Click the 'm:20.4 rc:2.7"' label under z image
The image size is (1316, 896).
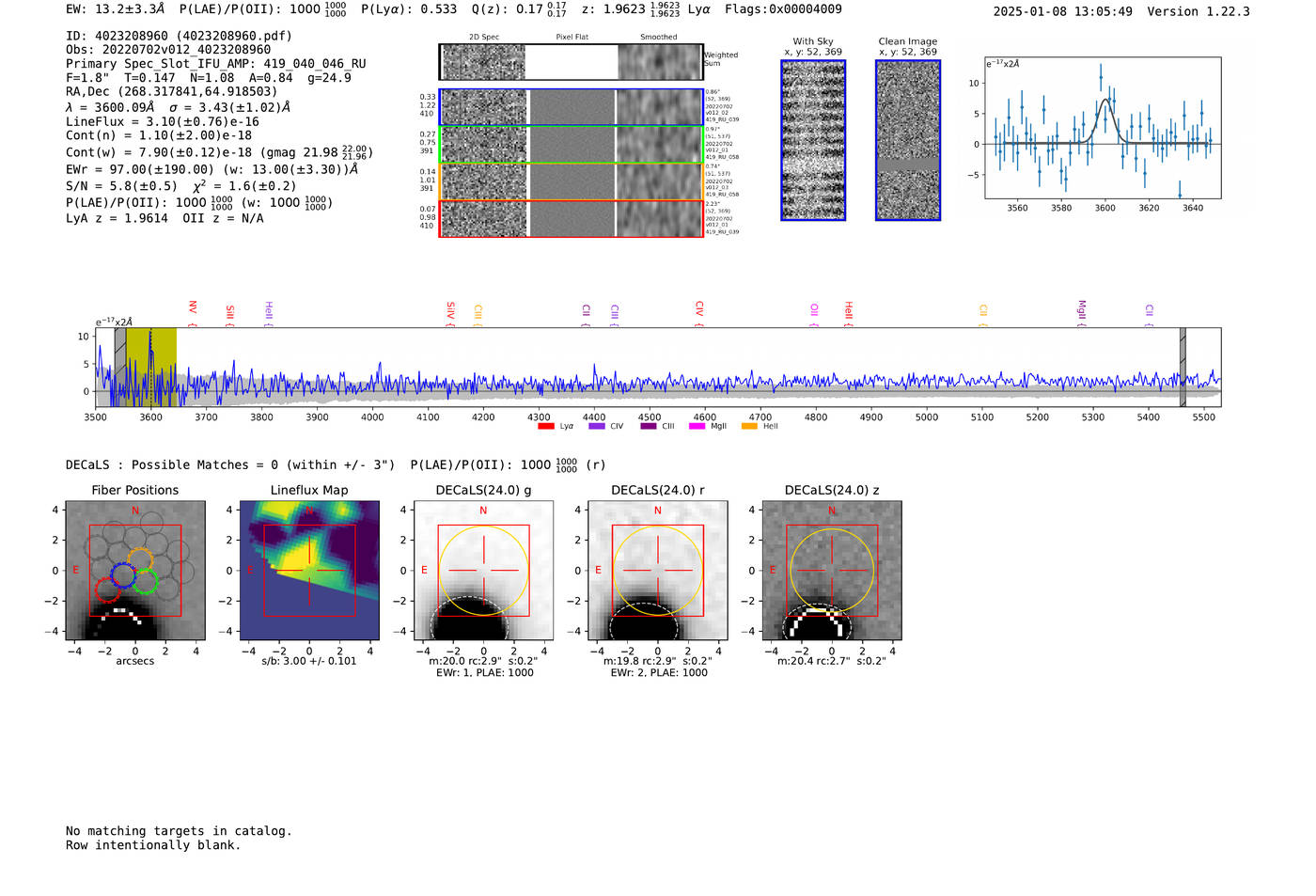[832, 661]
